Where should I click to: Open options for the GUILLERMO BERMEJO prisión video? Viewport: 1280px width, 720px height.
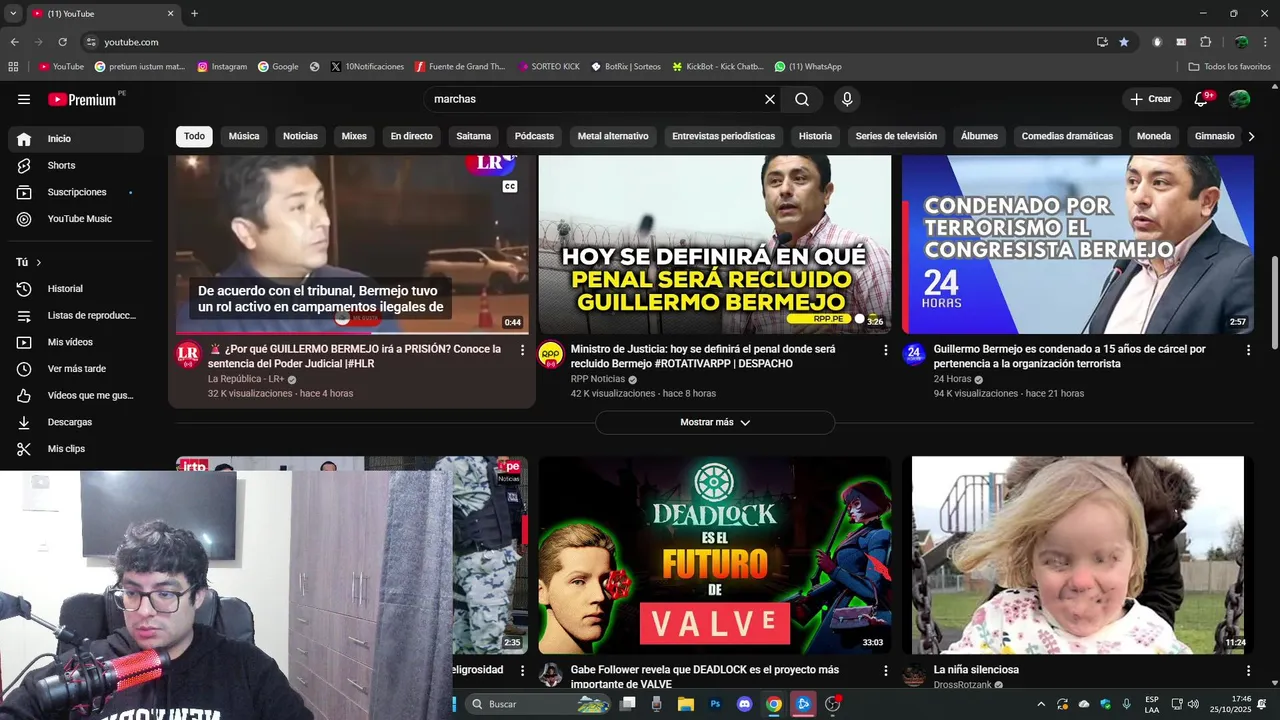tap(522, 350)
